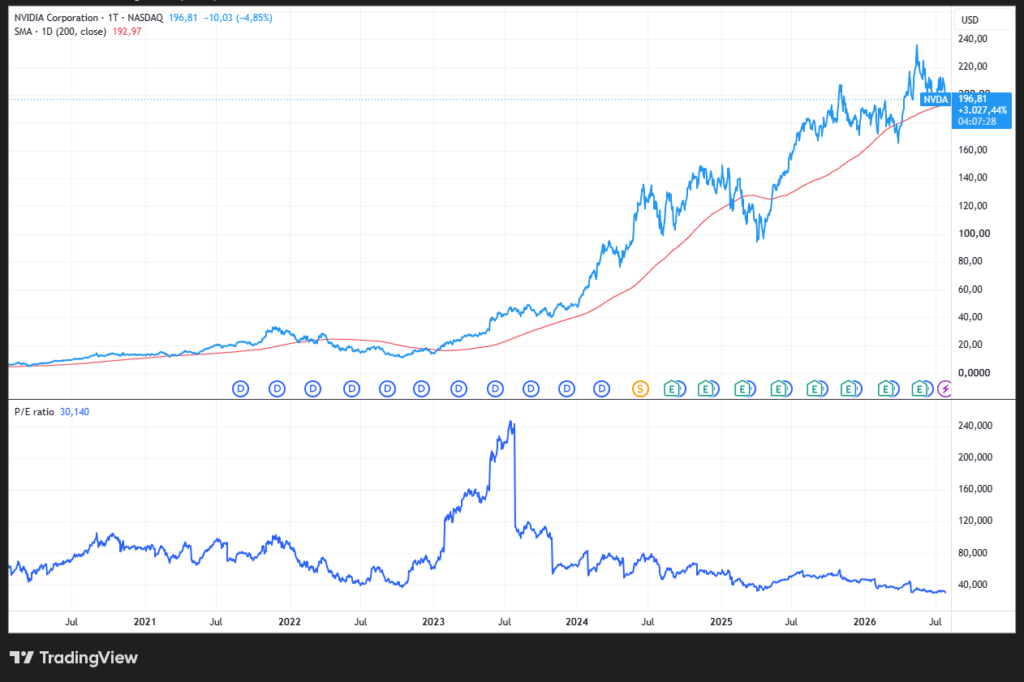Click the P/E ratio value 30,140
The width and height of the screenshot is (1024, 682).
(74, 412)
